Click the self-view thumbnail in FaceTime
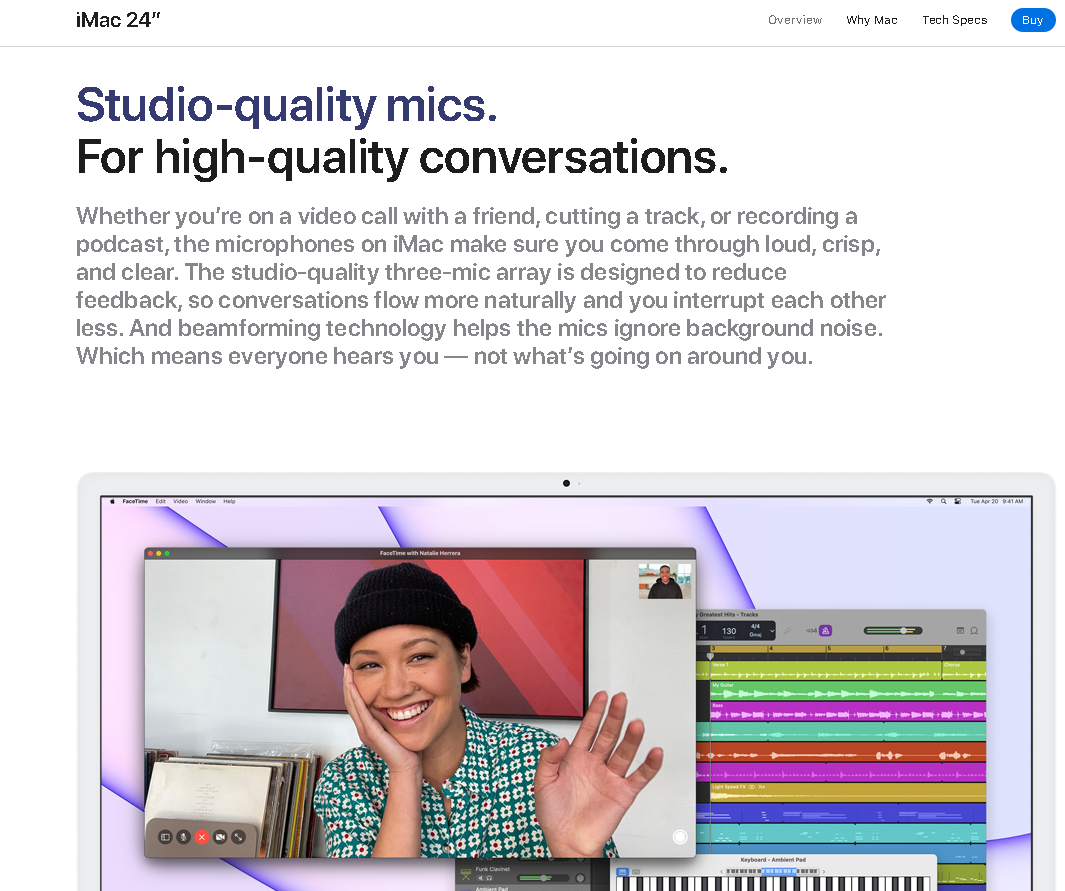 [x=665, y=581]
